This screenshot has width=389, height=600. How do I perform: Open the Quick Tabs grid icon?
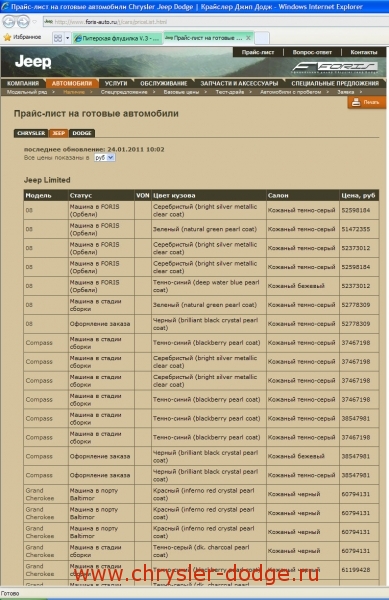coord(58,38)
